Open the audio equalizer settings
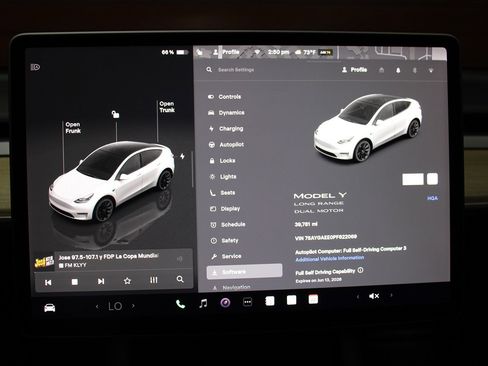This screenshot has width=488, height=366. point(153,280)
